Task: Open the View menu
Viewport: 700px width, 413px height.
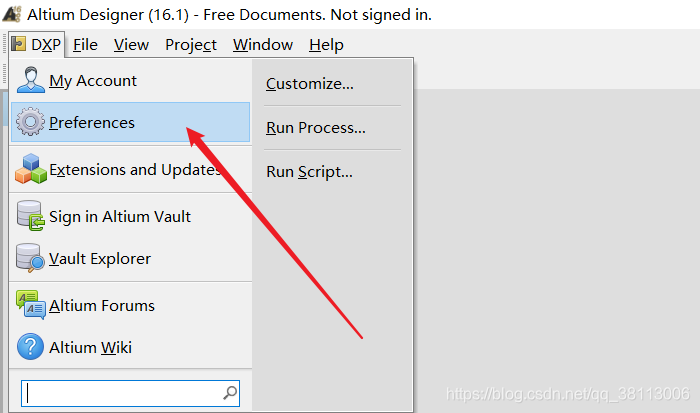Action: (131, 45)
